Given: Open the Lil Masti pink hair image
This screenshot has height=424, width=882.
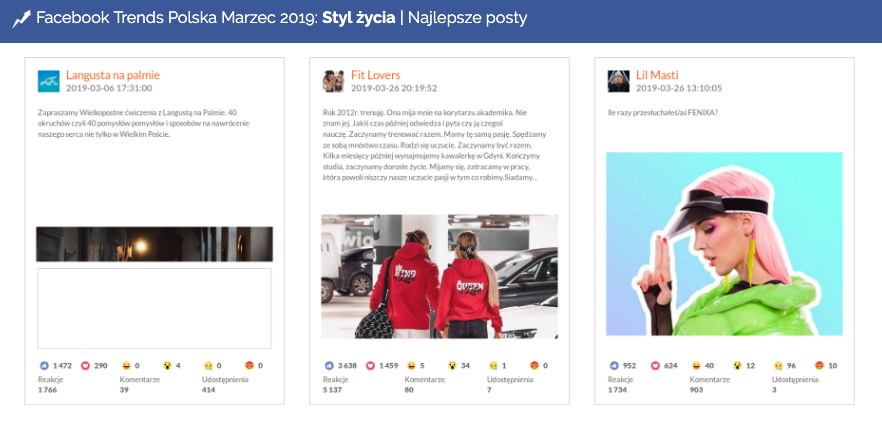Looking at the screenshot, I should pos(724,244).
